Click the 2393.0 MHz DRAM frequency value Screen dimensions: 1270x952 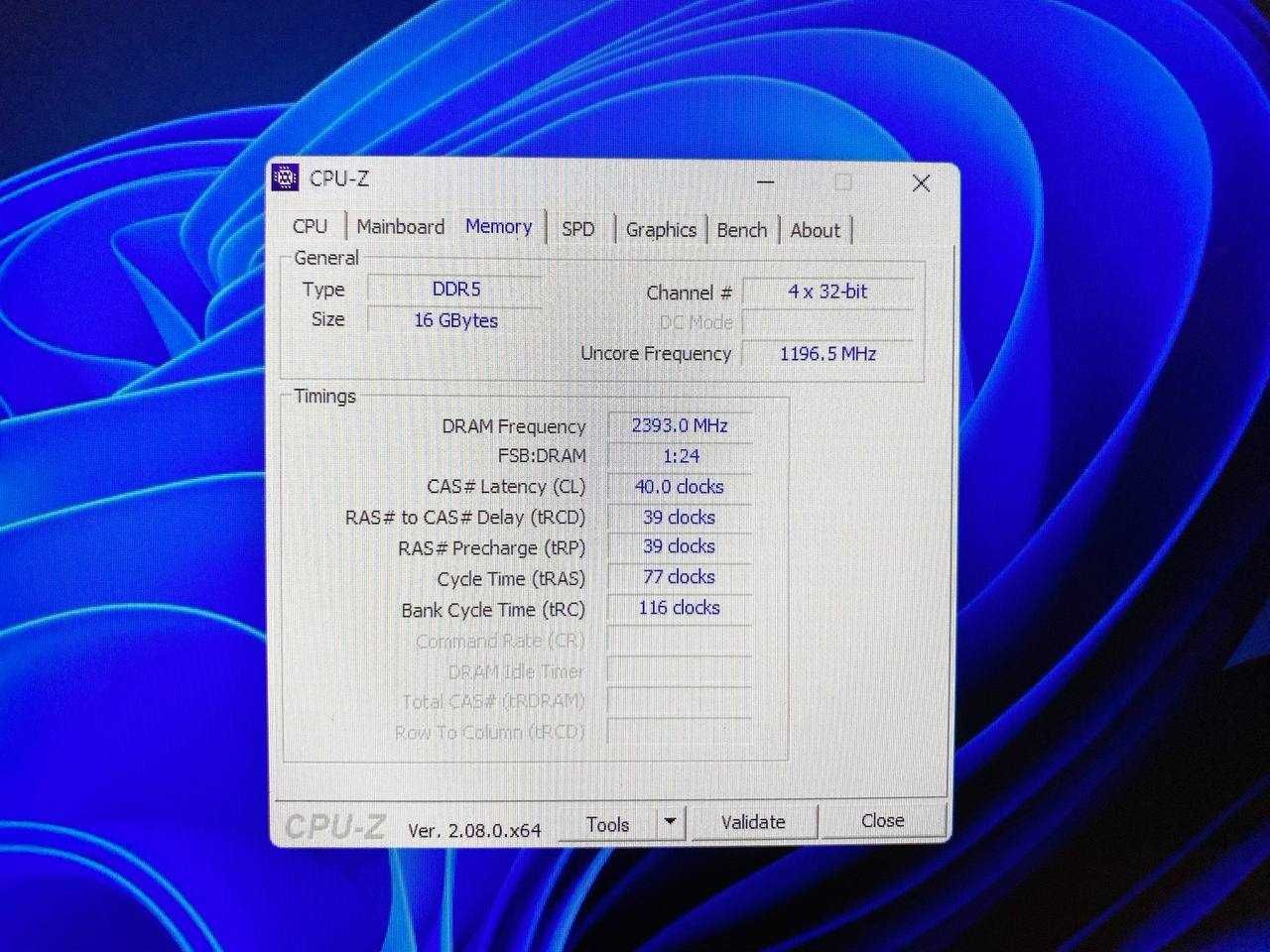(x=680, y=425)
